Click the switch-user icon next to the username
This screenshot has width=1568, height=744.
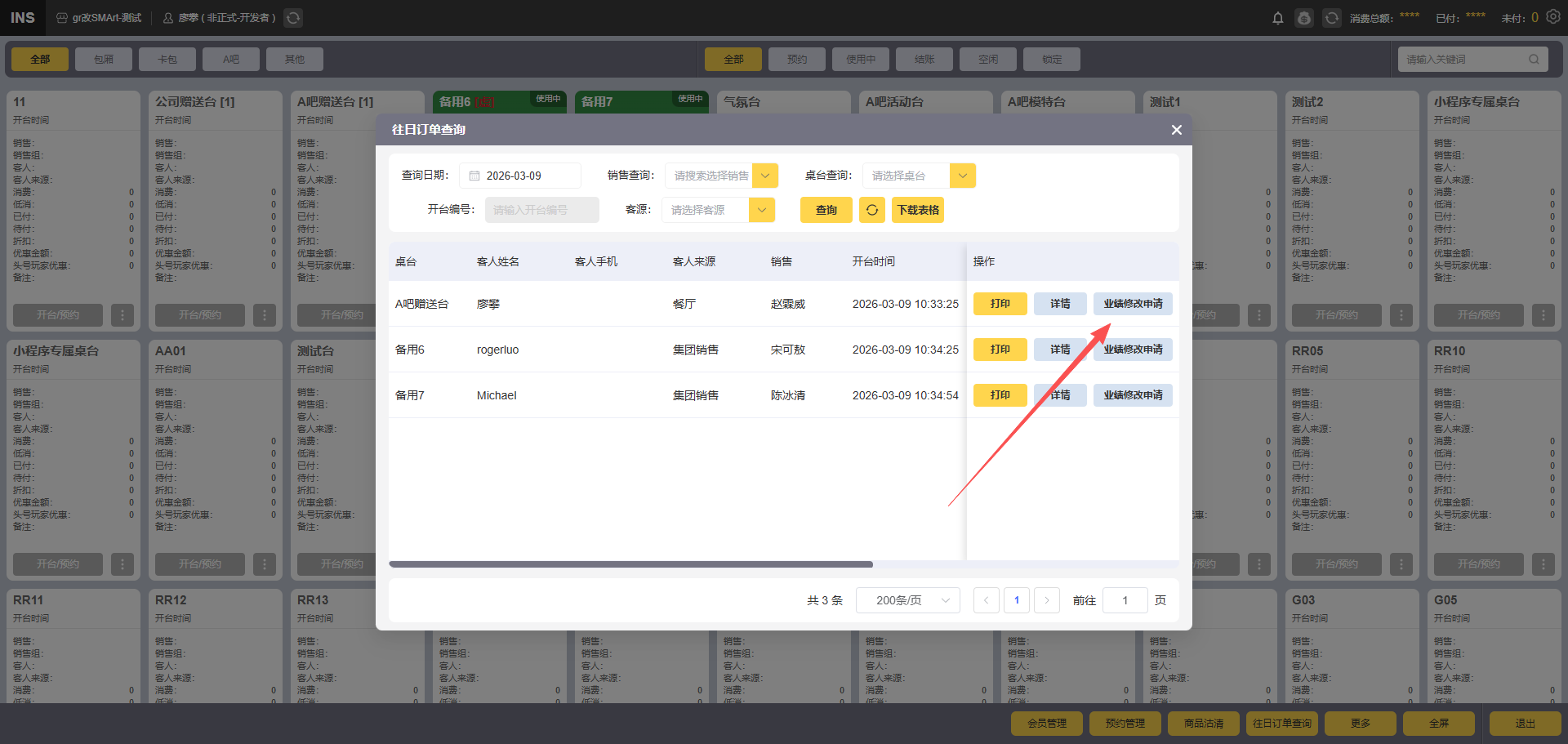[293, 18]
